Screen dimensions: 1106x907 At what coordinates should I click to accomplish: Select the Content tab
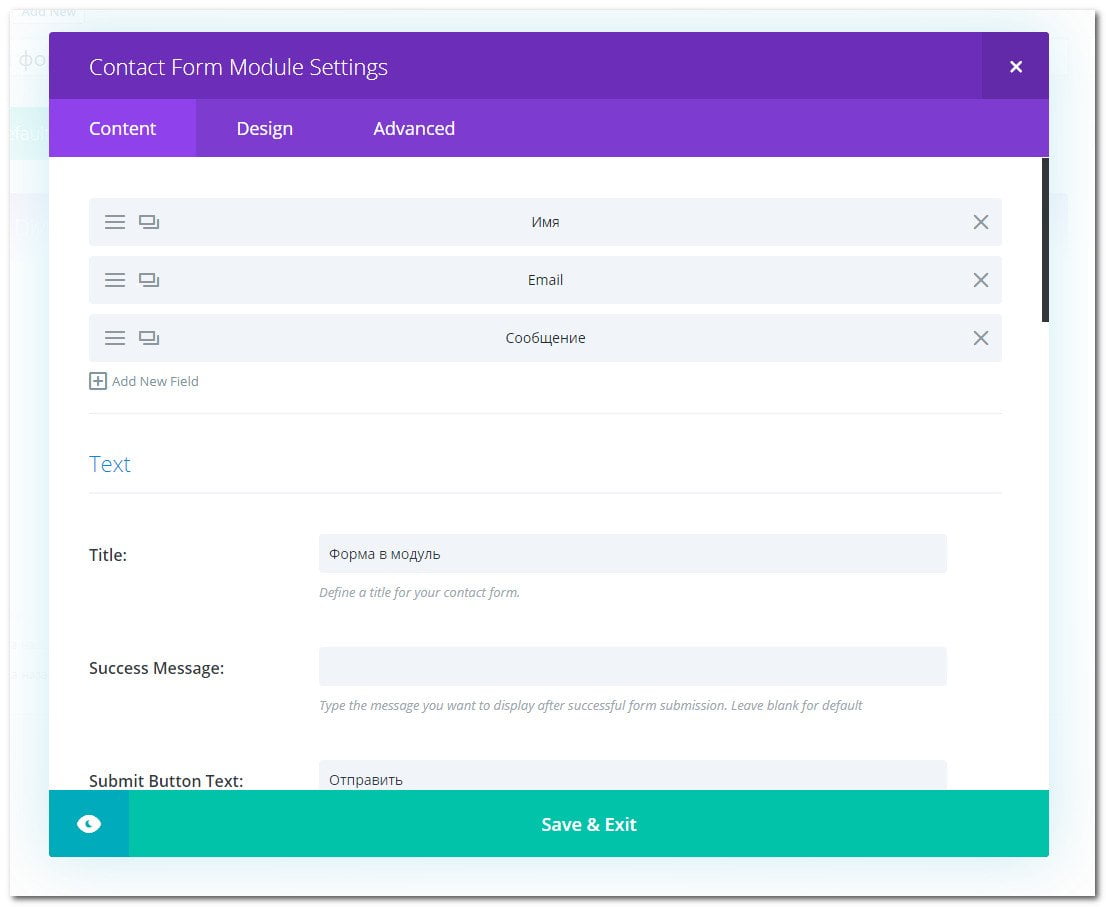[122, 128]
